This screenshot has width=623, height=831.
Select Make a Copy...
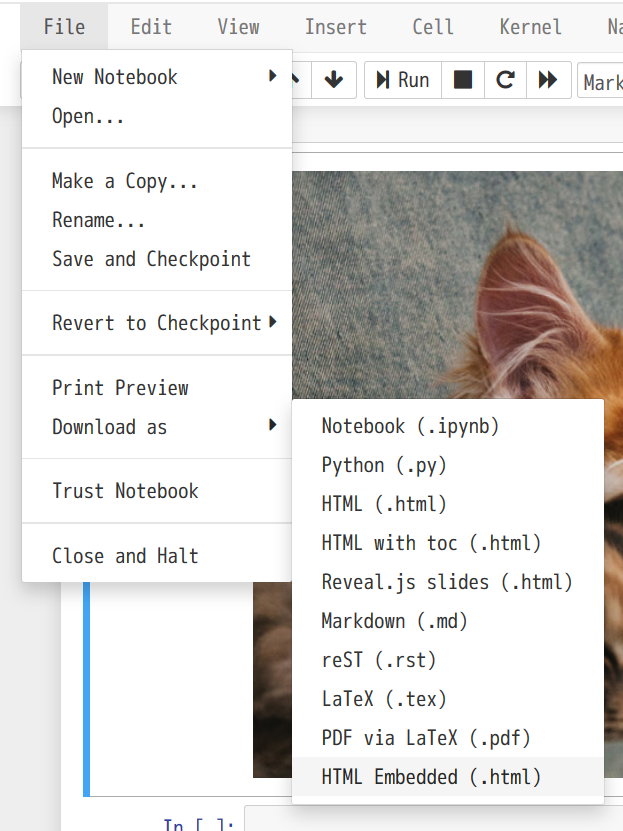(x=157, y=181)
